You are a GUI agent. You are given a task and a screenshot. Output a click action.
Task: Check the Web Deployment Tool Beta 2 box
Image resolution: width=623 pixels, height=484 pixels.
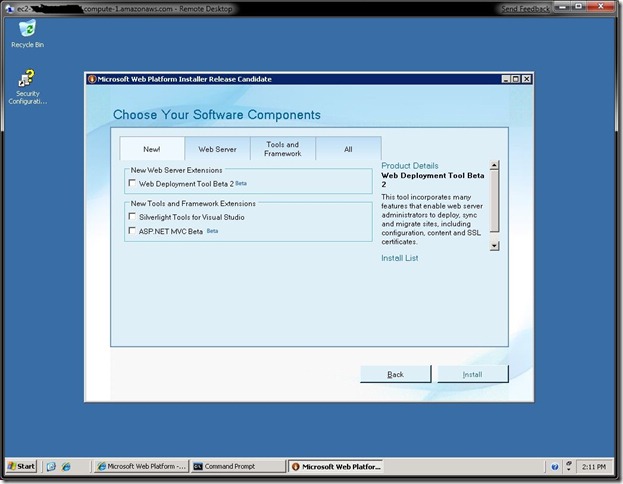tap(132, 183)
